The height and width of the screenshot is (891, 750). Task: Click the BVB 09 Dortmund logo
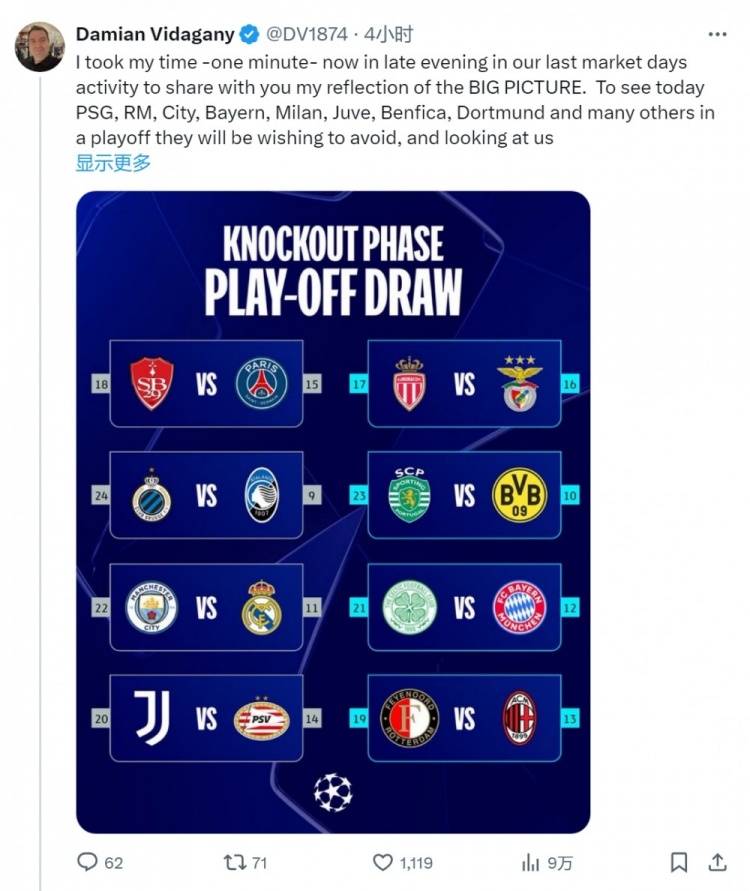click(x=519, y=495)
